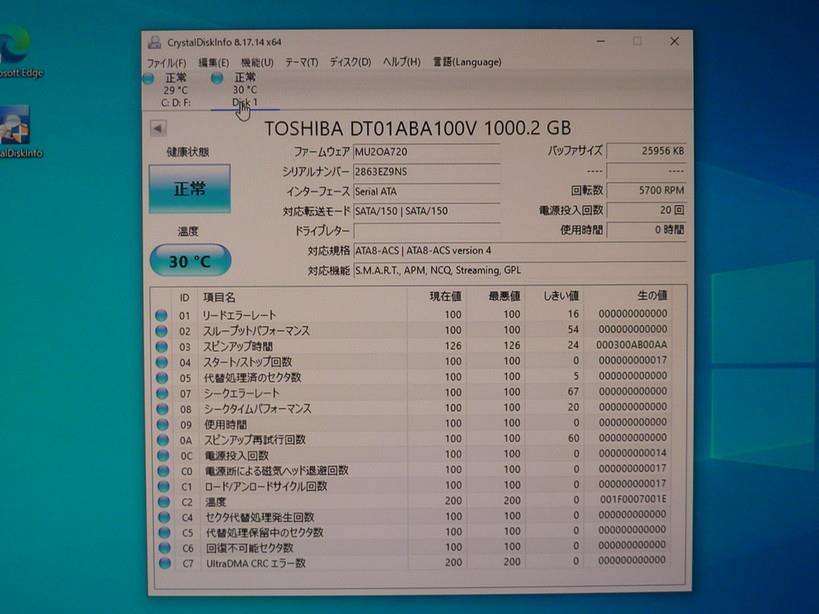
Task: Open CrystalDiskInfo desktop shortcut
Action: (x=18, y=132)
